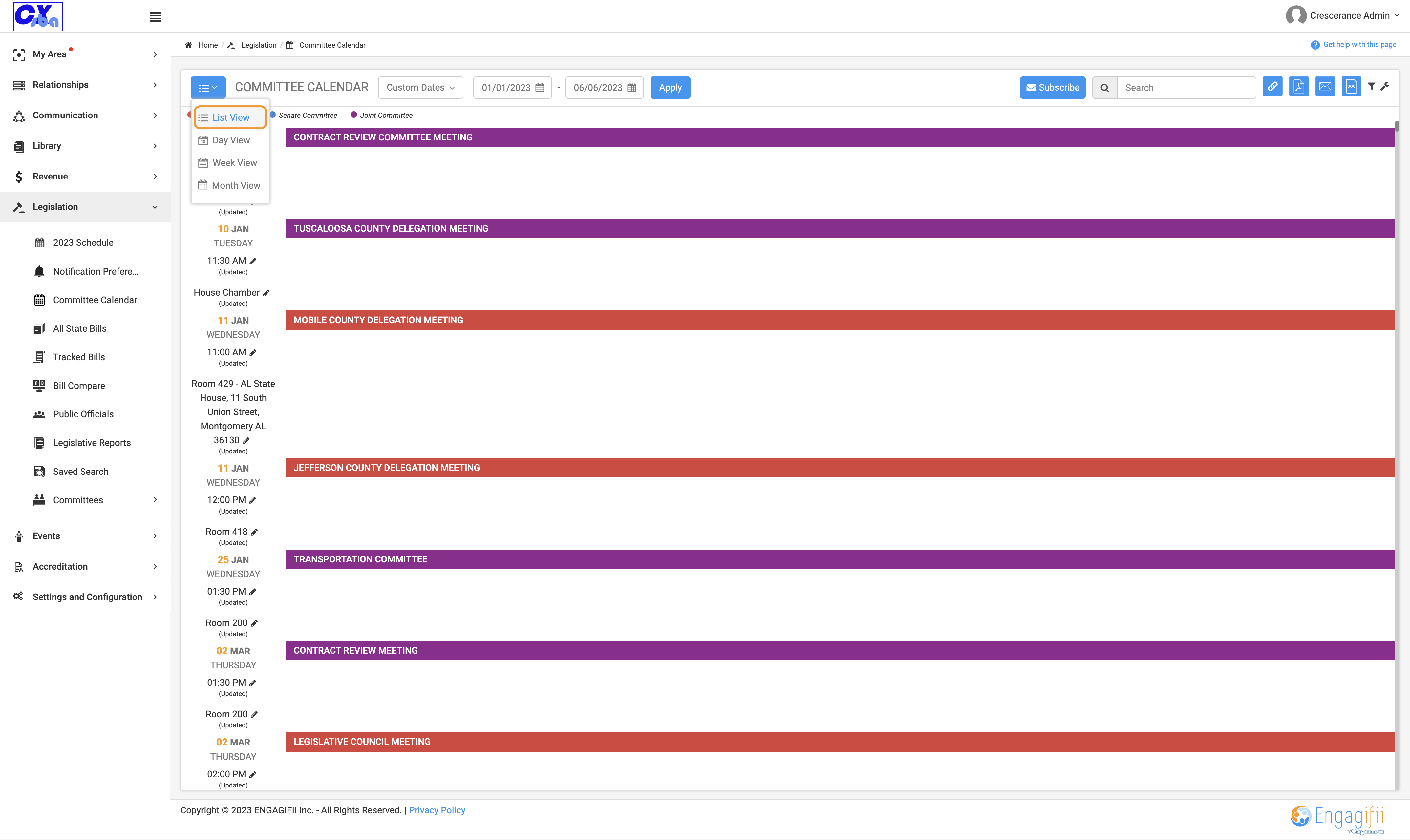The width and height of the screenshot is (1410, 840).
Task: Open Legislative Council Meeting header
Action: 840,742
